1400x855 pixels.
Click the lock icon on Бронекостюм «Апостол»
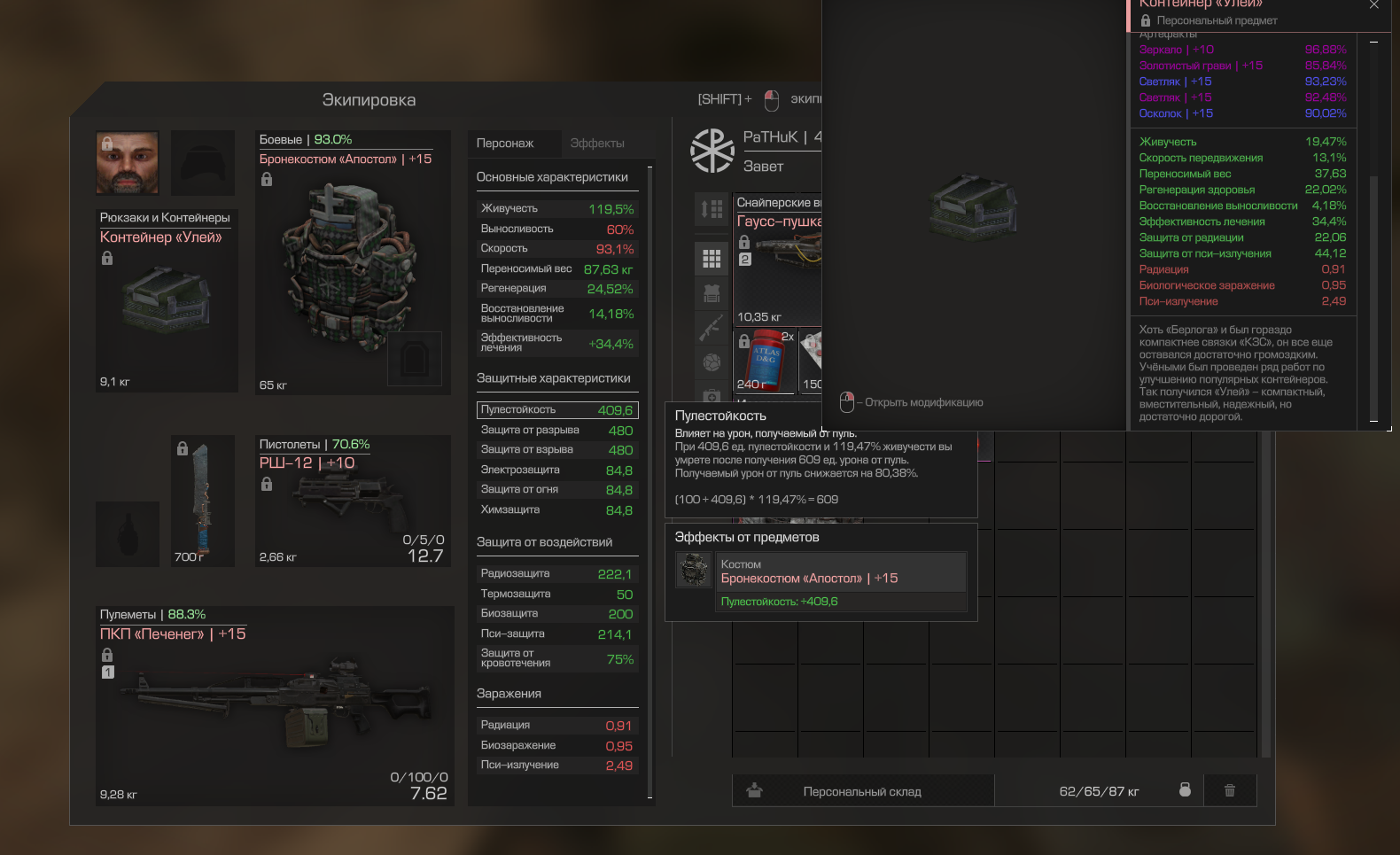tap(267, 179)
